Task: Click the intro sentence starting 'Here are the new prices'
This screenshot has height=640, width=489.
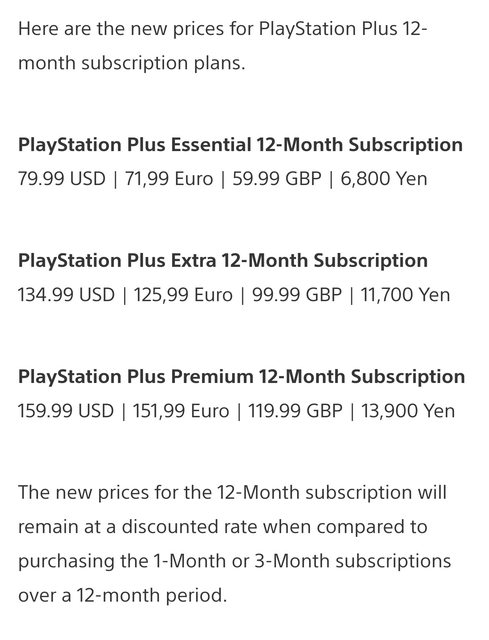Action: click(x=223, y=46)
